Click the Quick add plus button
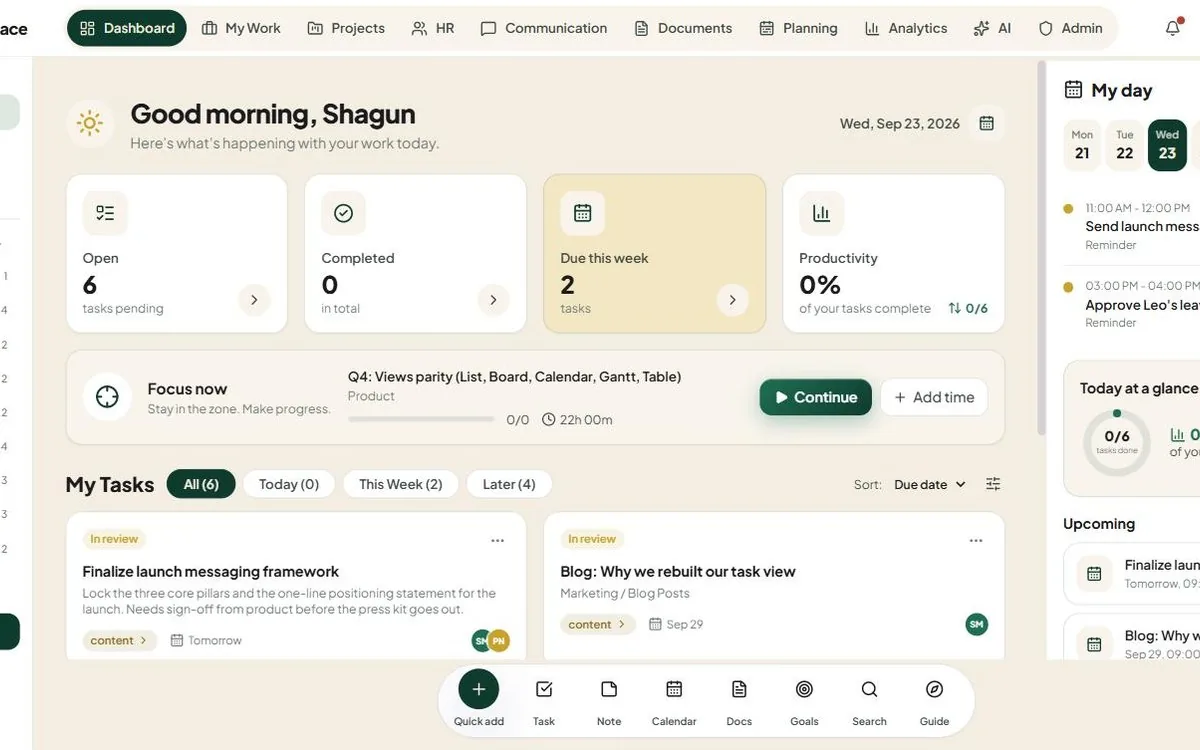1200x750 pixels. coord(479,689)
